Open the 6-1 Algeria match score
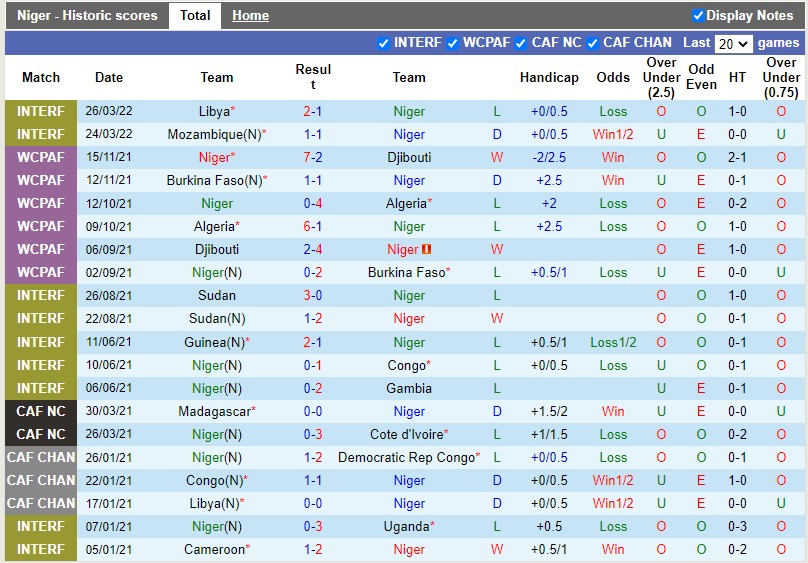 click(313, 227)
